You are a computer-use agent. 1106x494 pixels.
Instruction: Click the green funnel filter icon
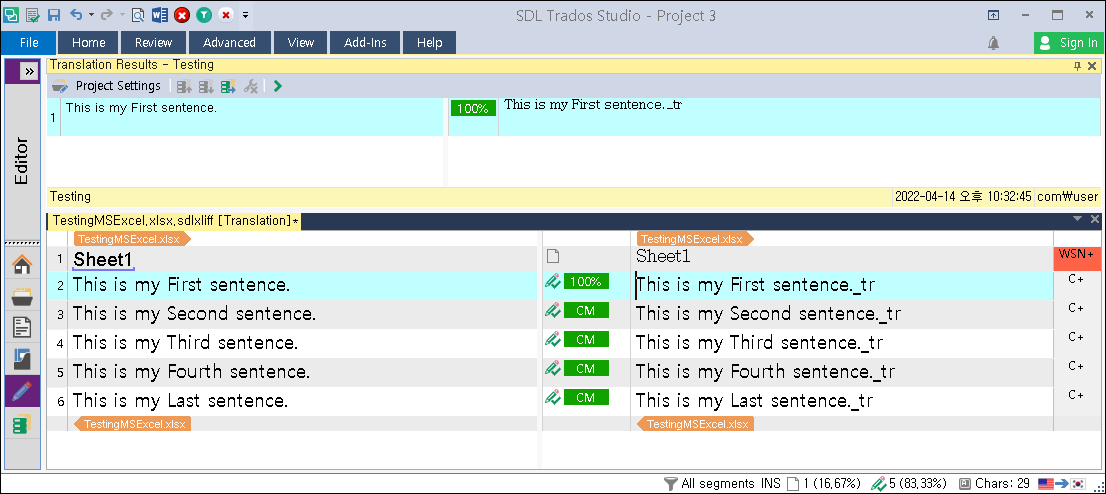(x=203, y=15)
